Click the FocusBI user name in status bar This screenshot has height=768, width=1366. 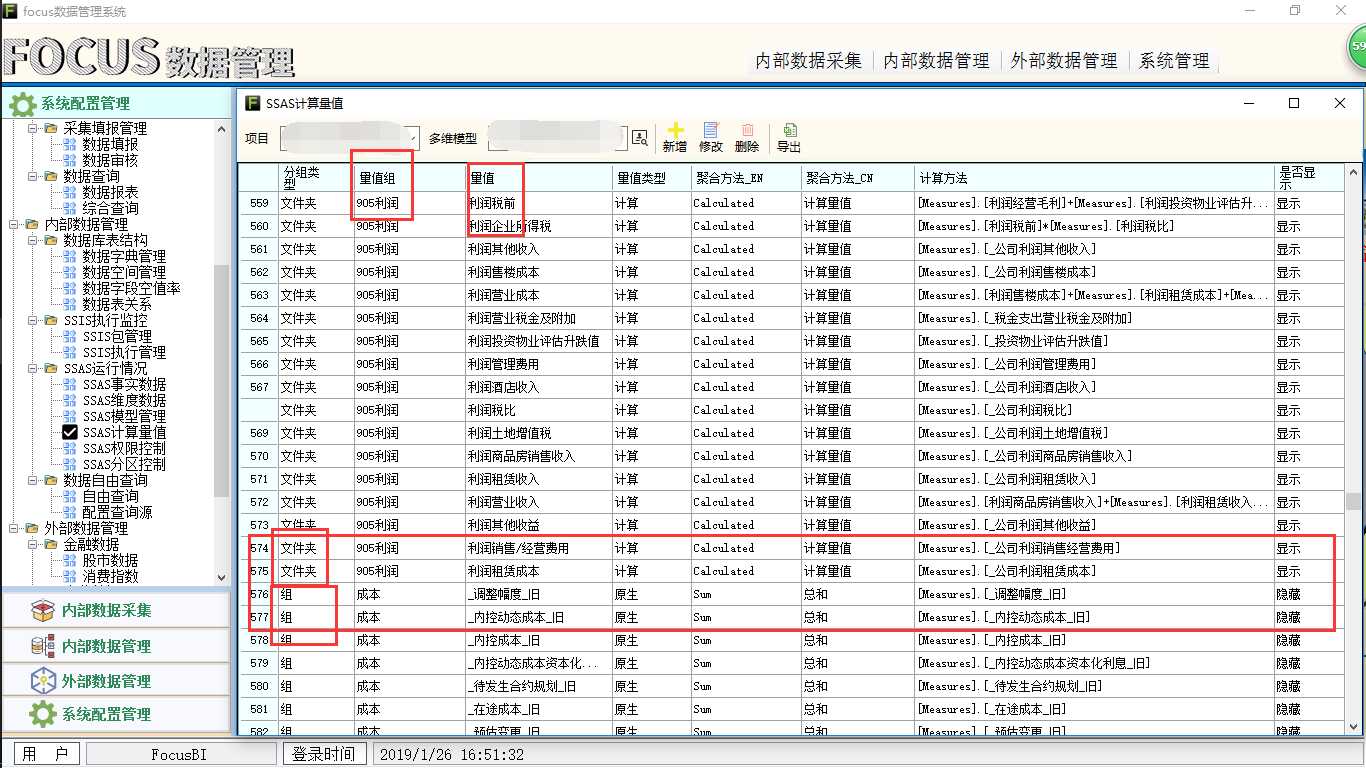pos(180,754)
